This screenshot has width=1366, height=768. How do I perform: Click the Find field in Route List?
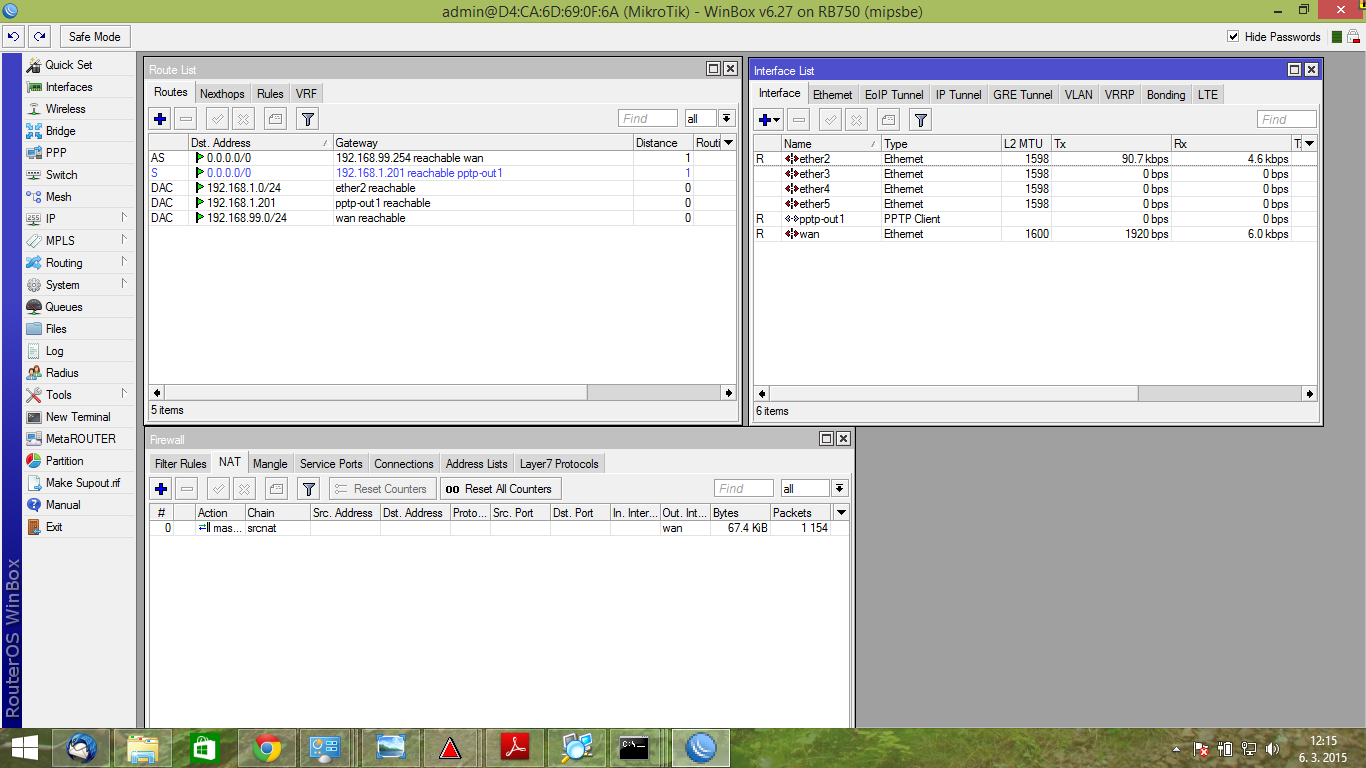pyautogui.click(x=647, y=119)
